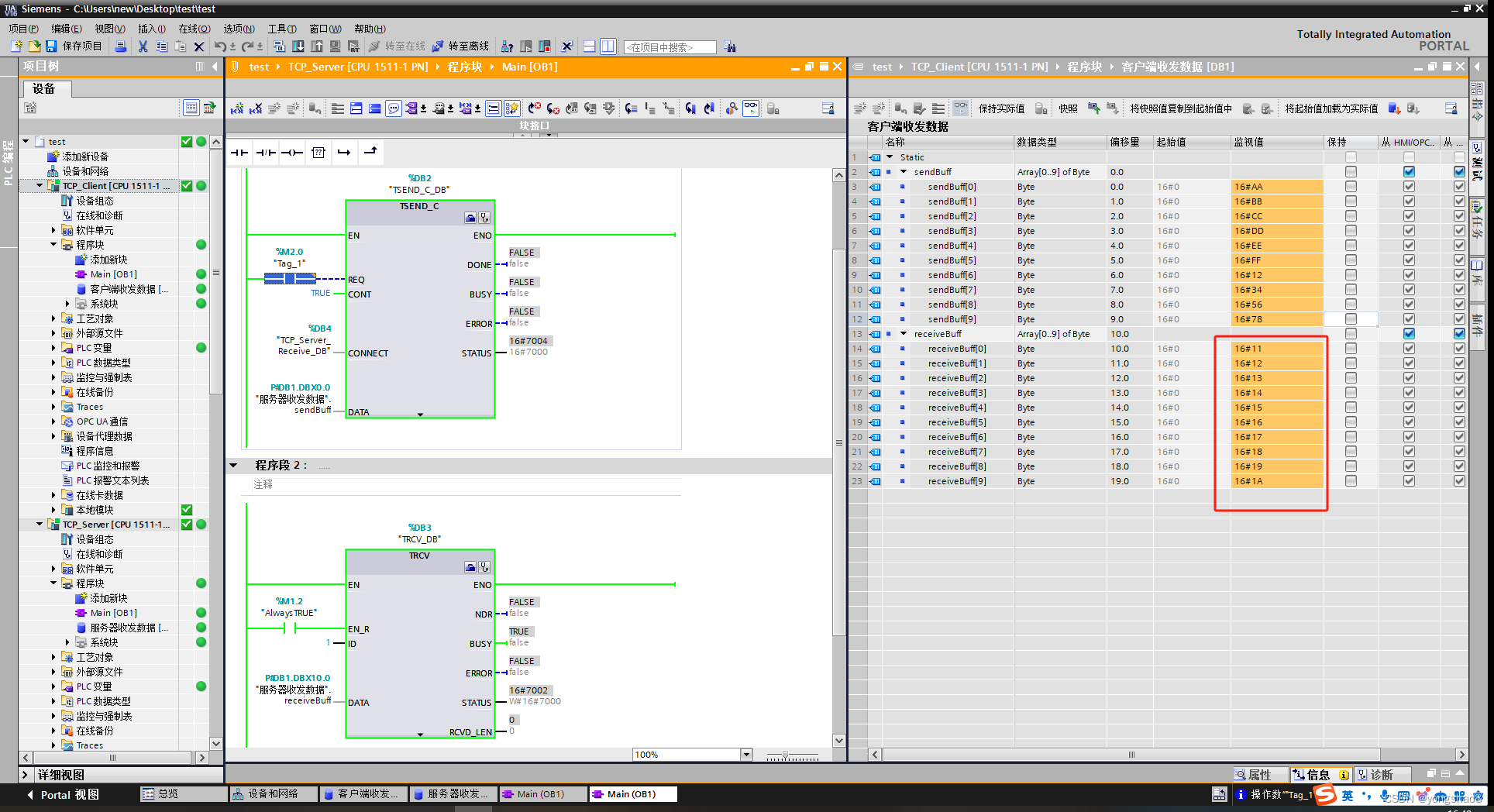Click the project search input field
1494x812 pixels.
[x=670, y=47]
